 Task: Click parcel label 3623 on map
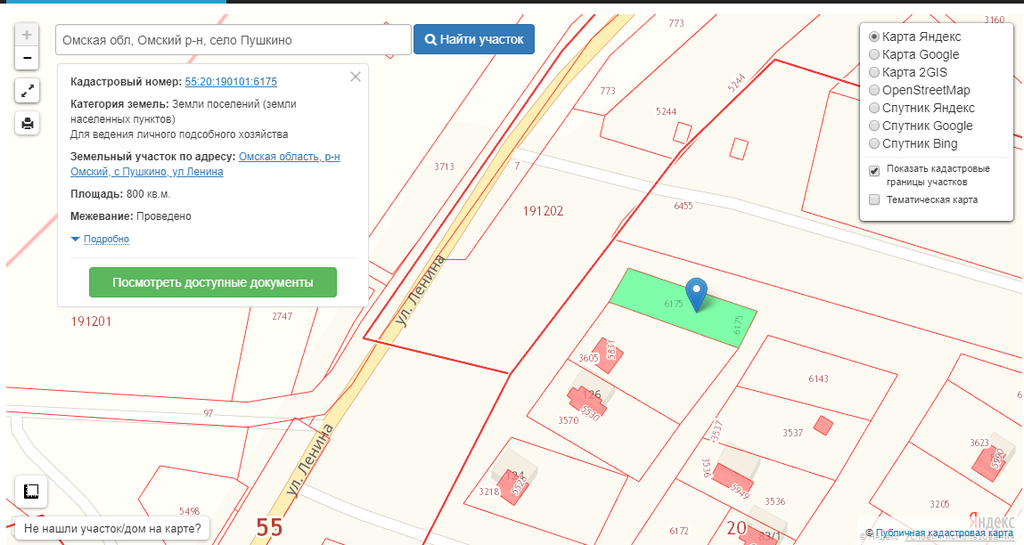(979, 443)
